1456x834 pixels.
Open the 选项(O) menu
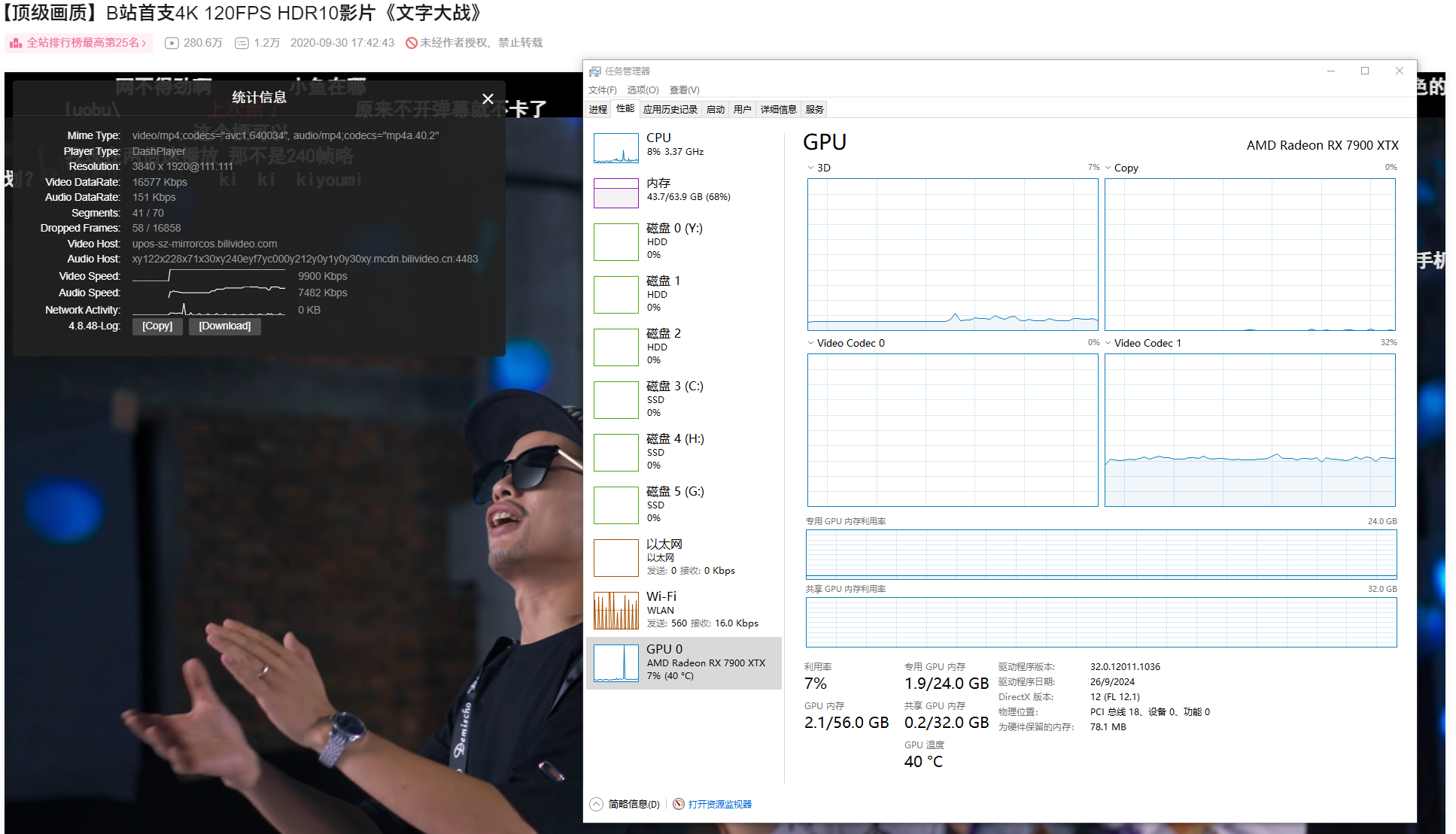pyautogui.click(x=643, y=90)
